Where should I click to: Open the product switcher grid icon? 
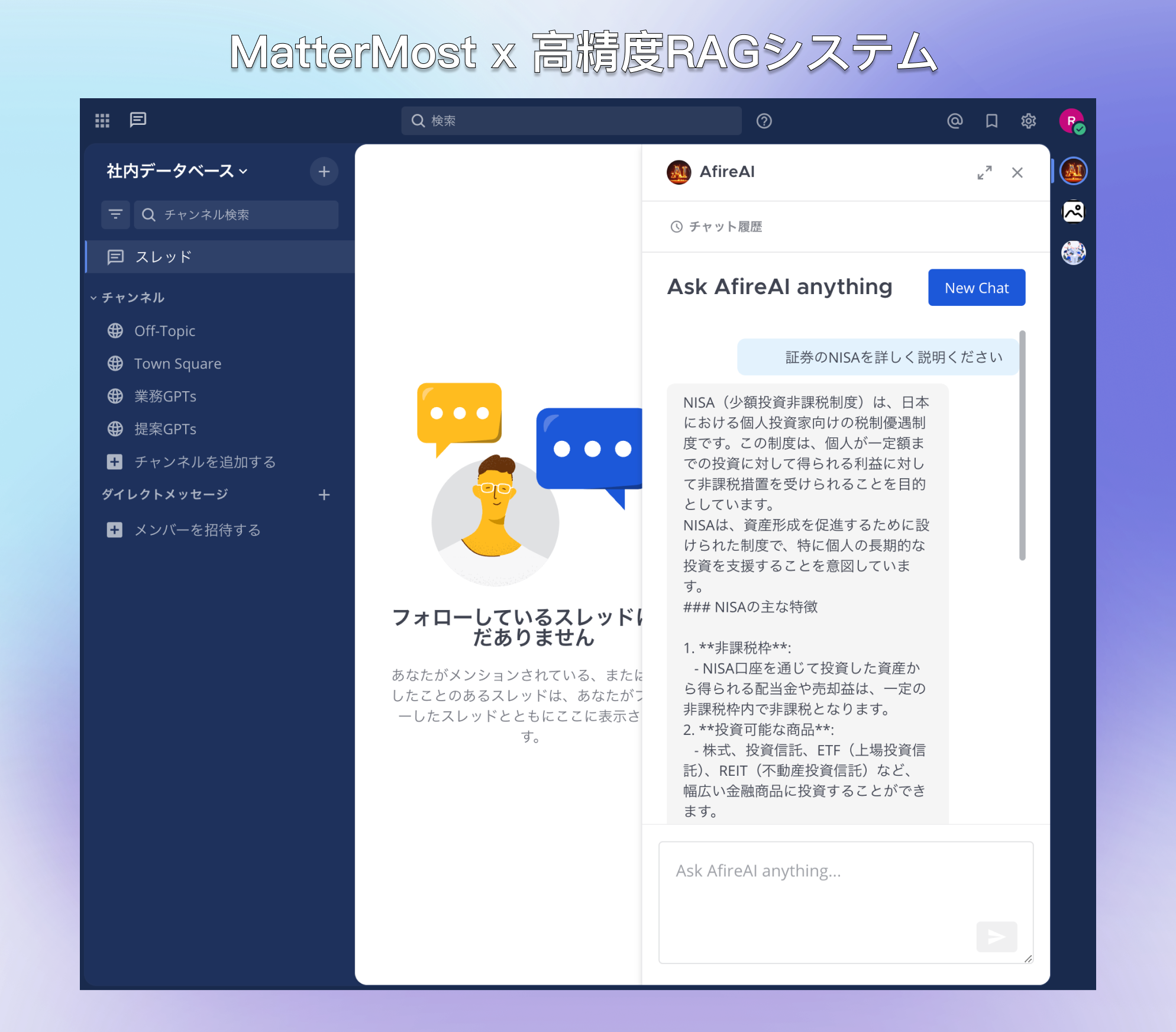tap(102, 121)
